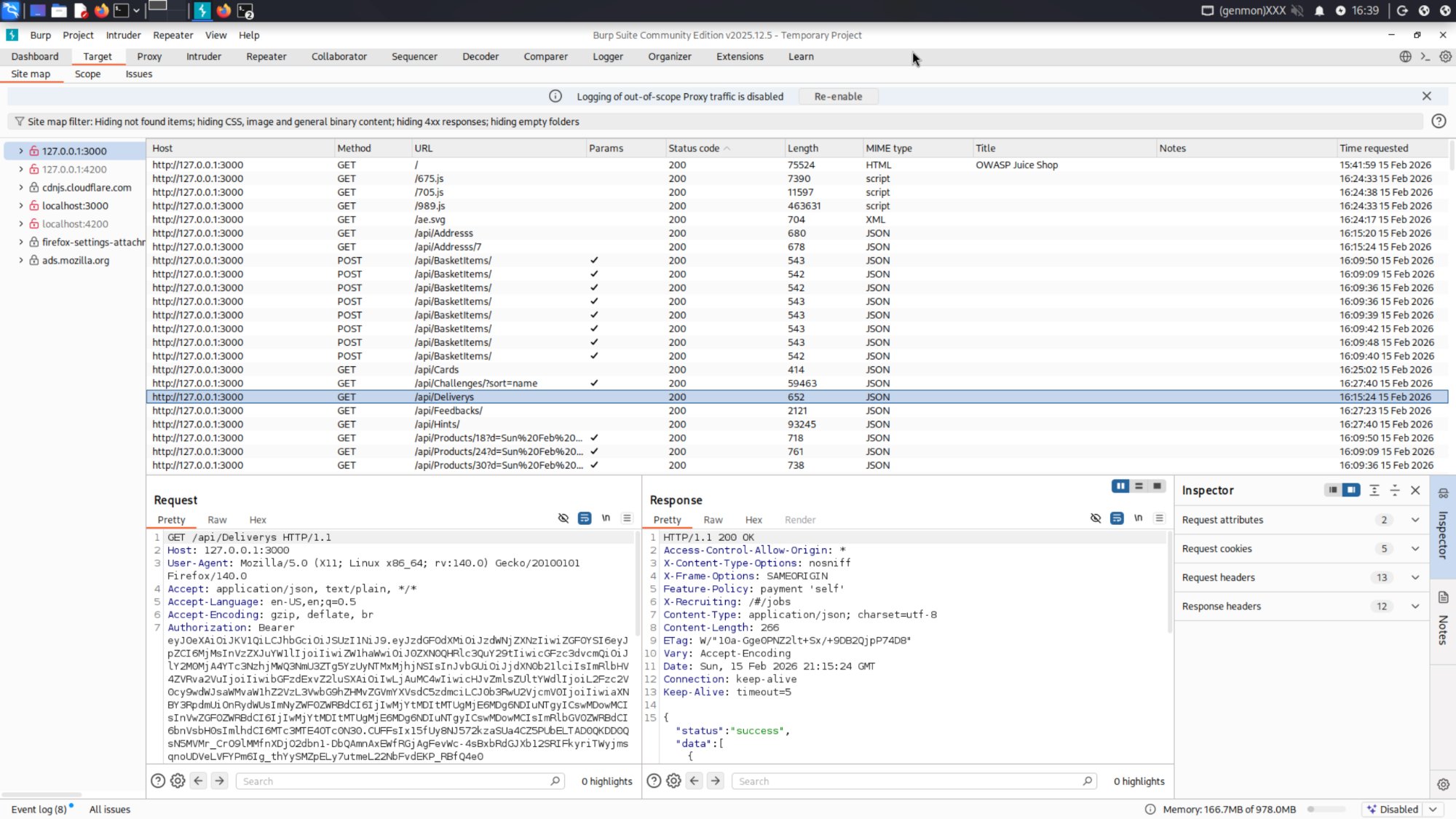Open site map filter help icon
The image size is (1456, 819).
(1439, 122)
